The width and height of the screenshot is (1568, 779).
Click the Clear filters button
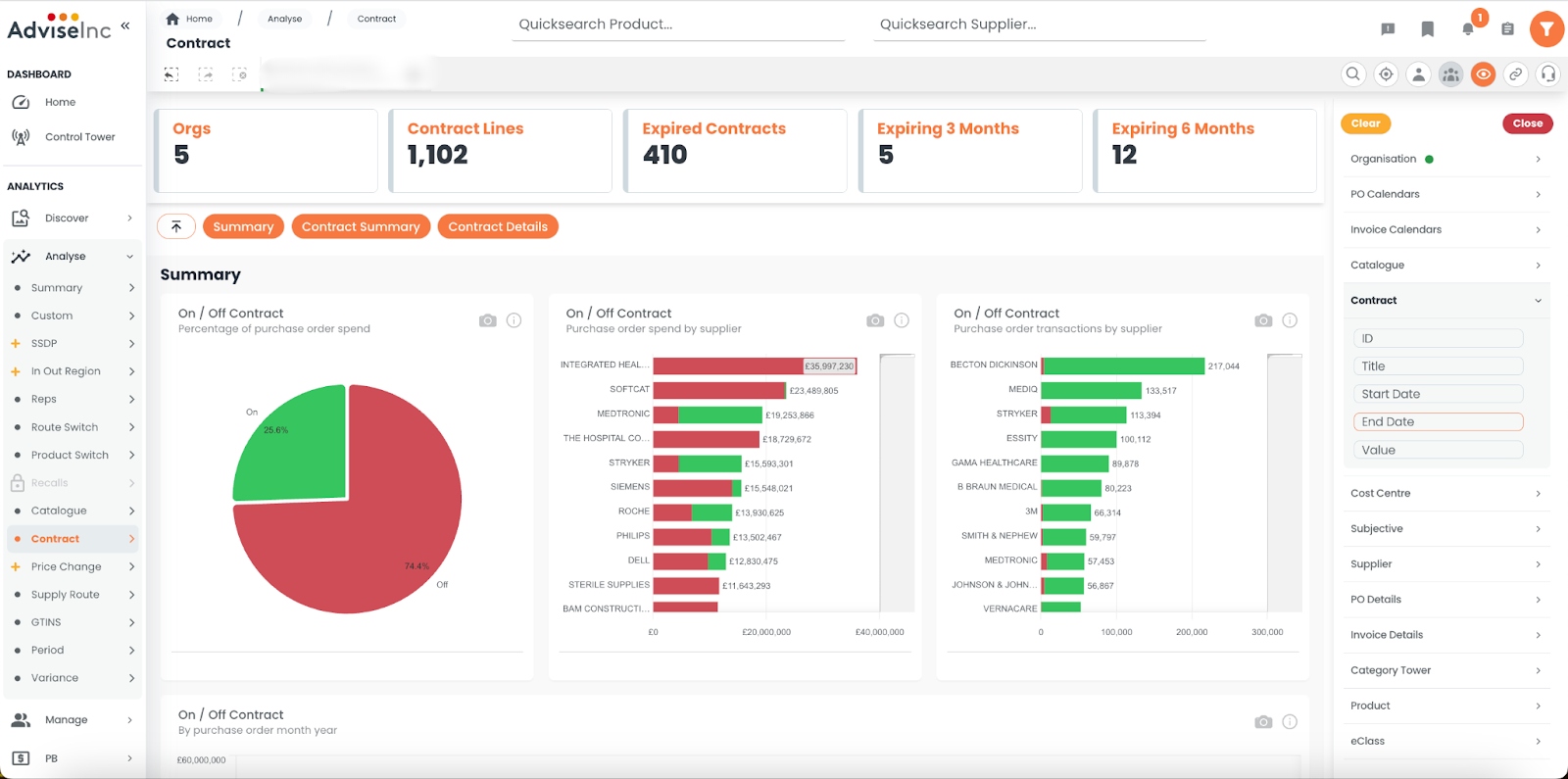(x=1365, y=123)
